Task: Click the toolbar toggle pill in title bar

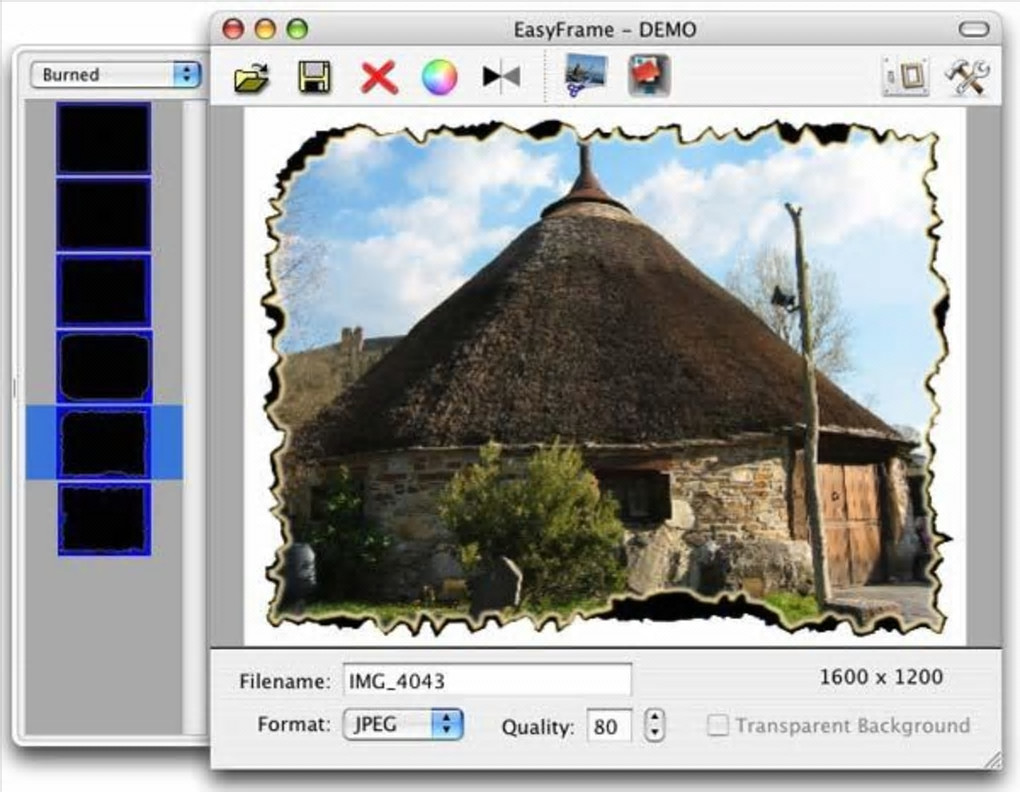Action: click(x=974, y=29)
